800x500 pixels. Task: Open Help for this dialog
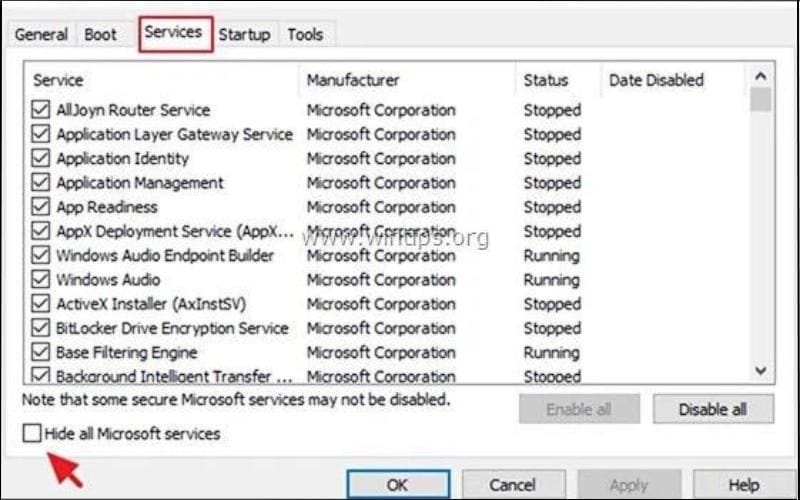[743, 485]
